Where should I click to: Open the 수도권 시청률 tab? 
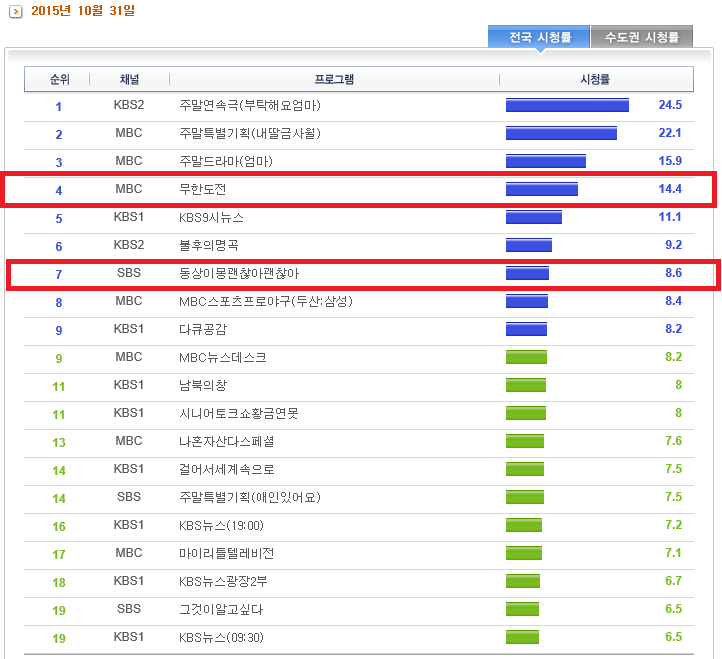[641, 37]
